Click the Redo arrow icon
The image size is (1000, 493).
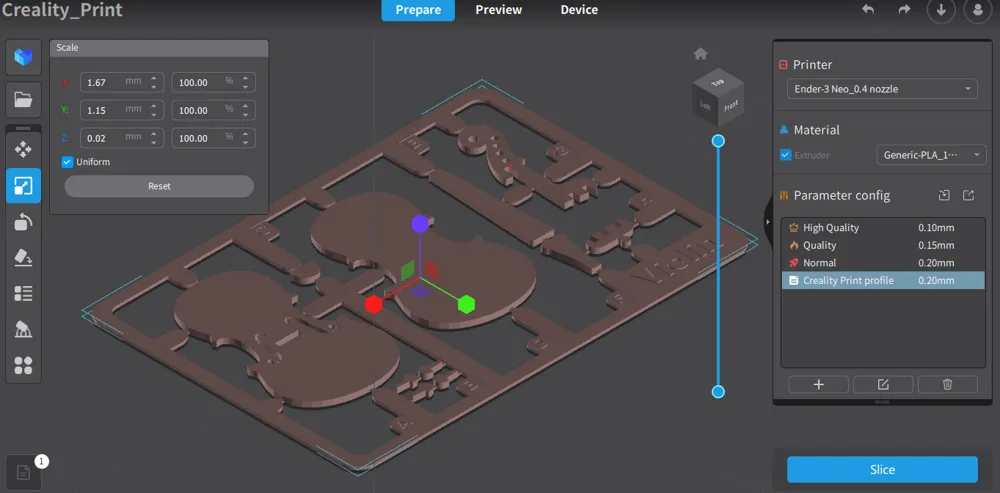pos(904,10)
